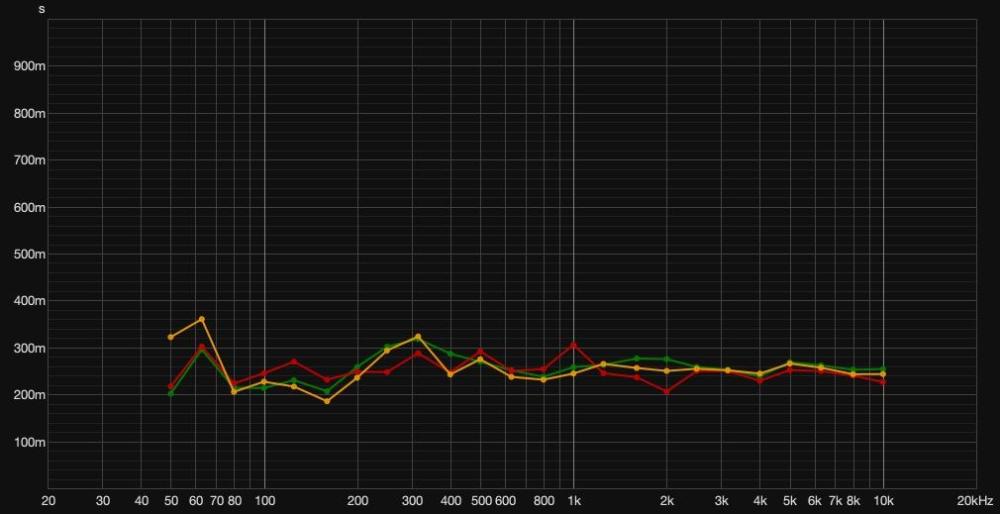Select the "500m" y-axis label

[29, 254]
